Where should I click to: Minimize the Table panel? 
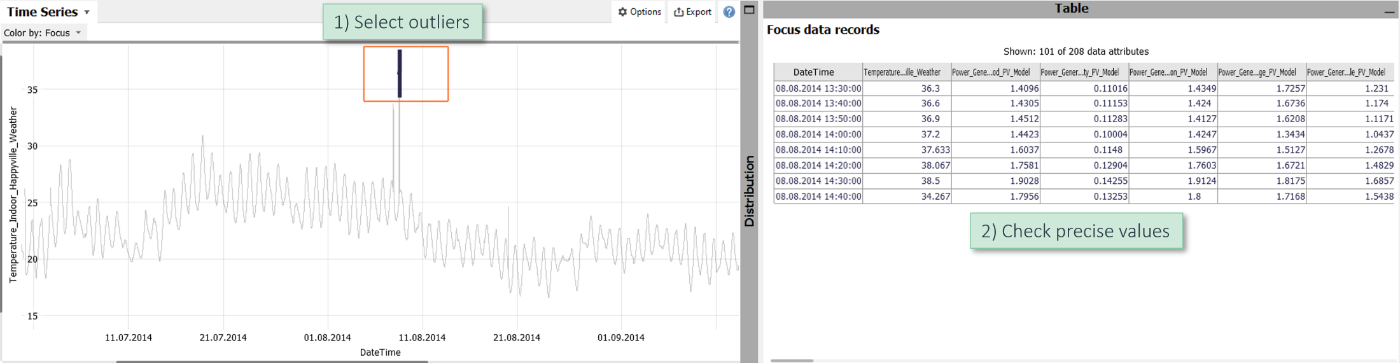point(1388,8)
